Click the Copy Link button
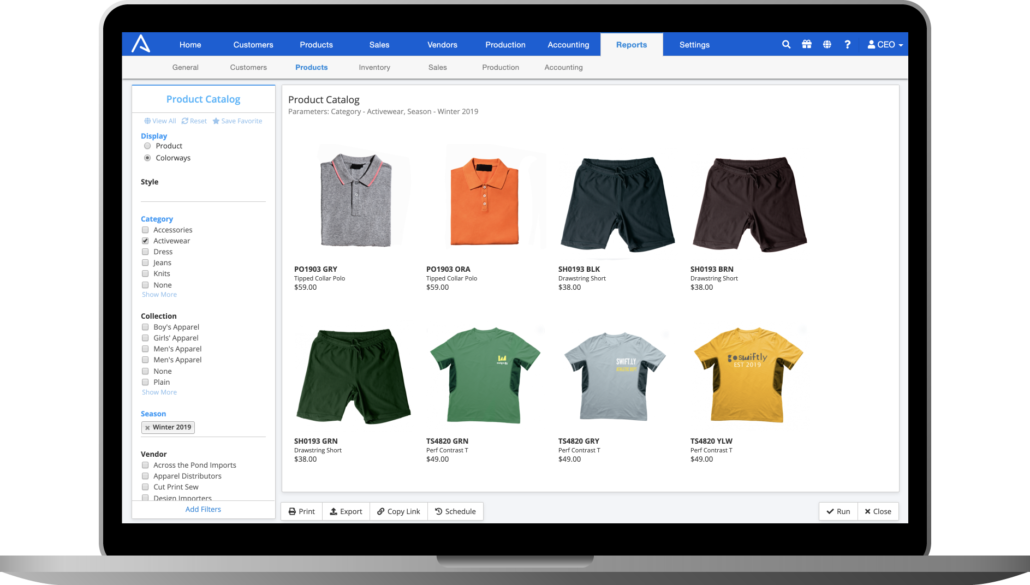 click(398, 511)
